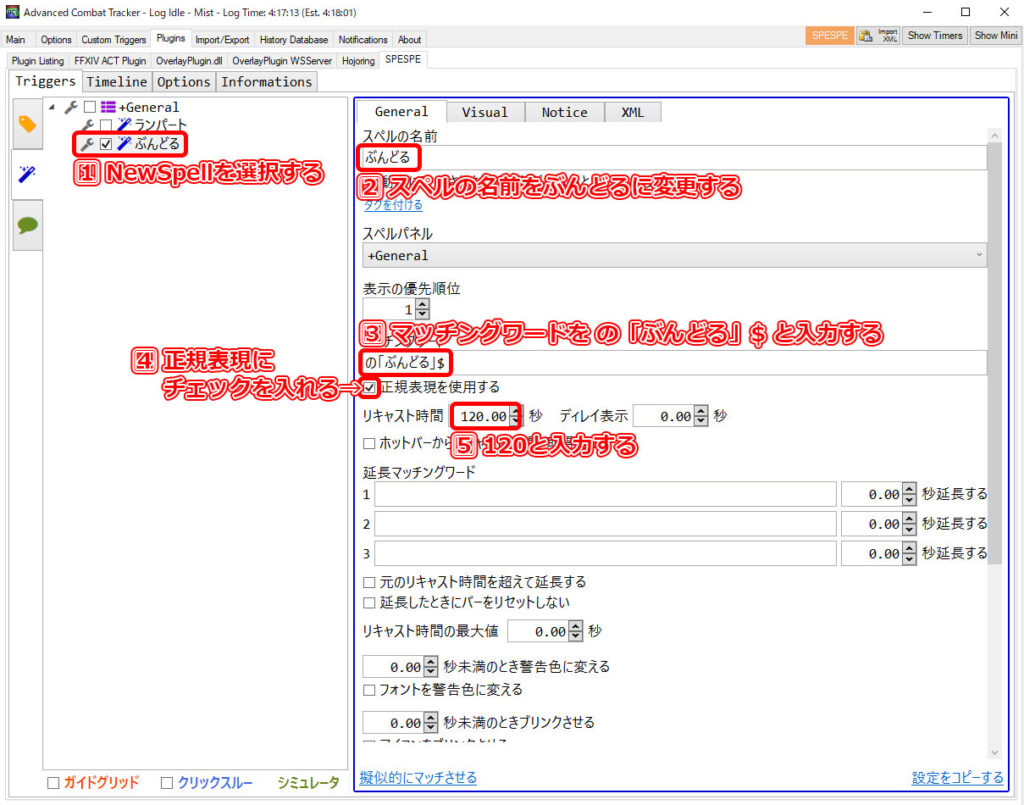Uncheck the 正規表現を使用する checkbox

370,387
